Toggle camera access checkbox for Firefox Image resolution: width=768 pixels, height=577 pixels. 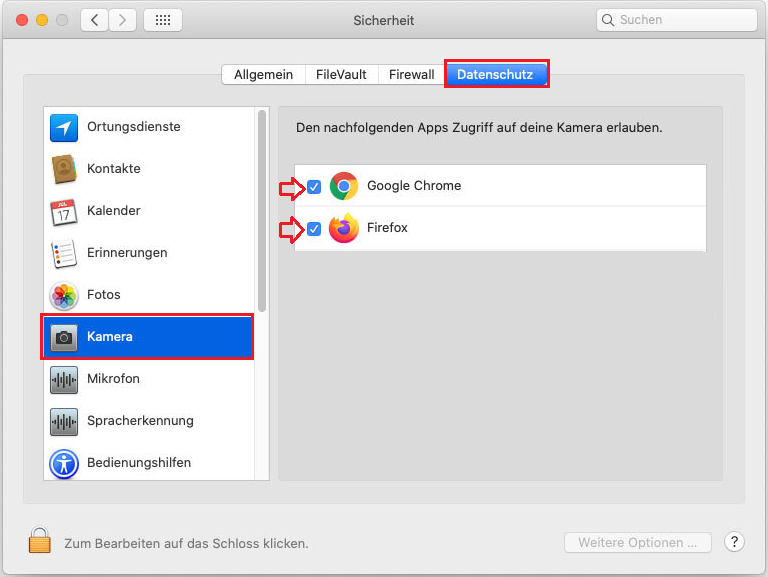(314, 228)
